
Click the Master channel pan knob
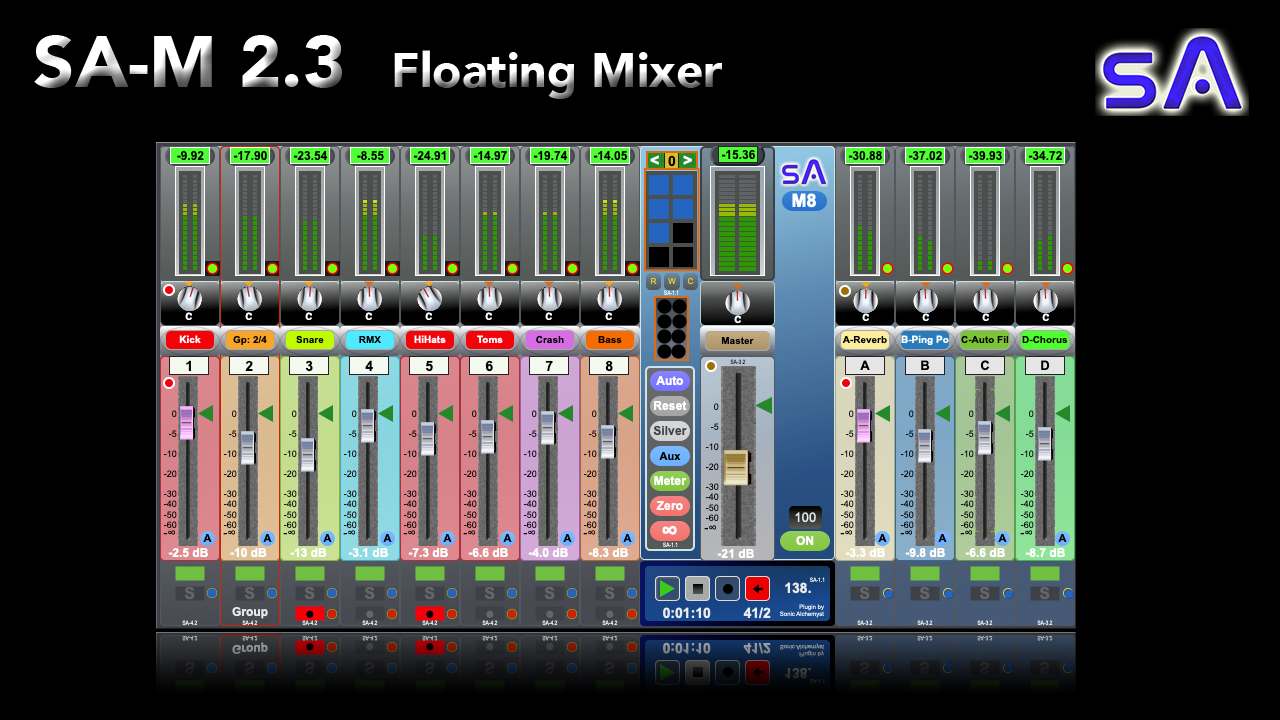pyautogui.click(x=737, y=300)
